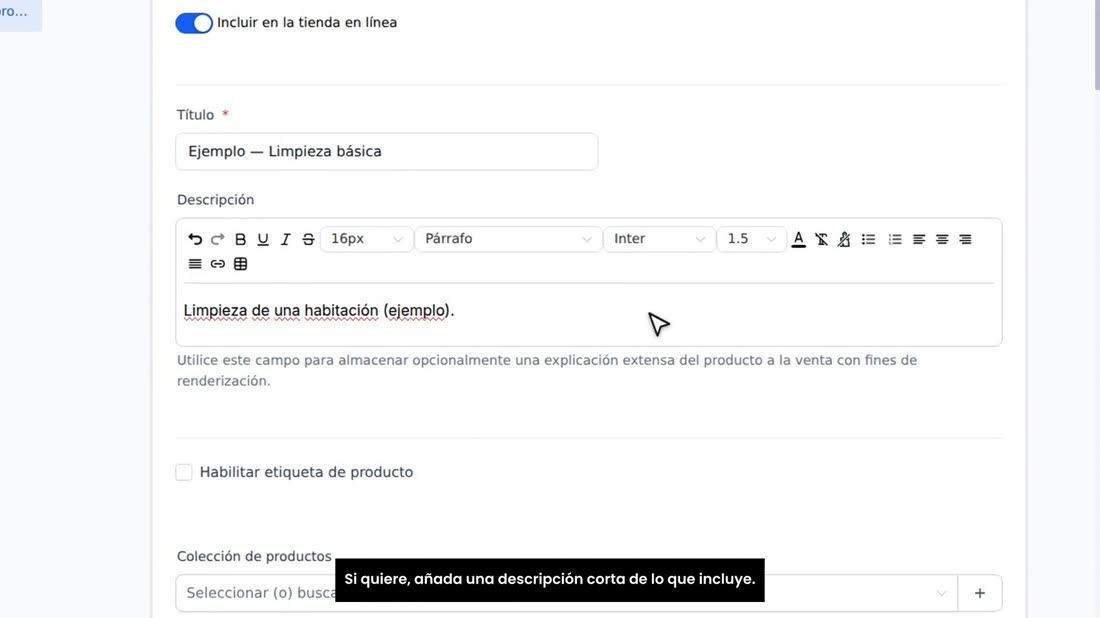Add new product collection with plus button
The image size is (1100, 618).
pyautogui.click(x=980, y=593)
